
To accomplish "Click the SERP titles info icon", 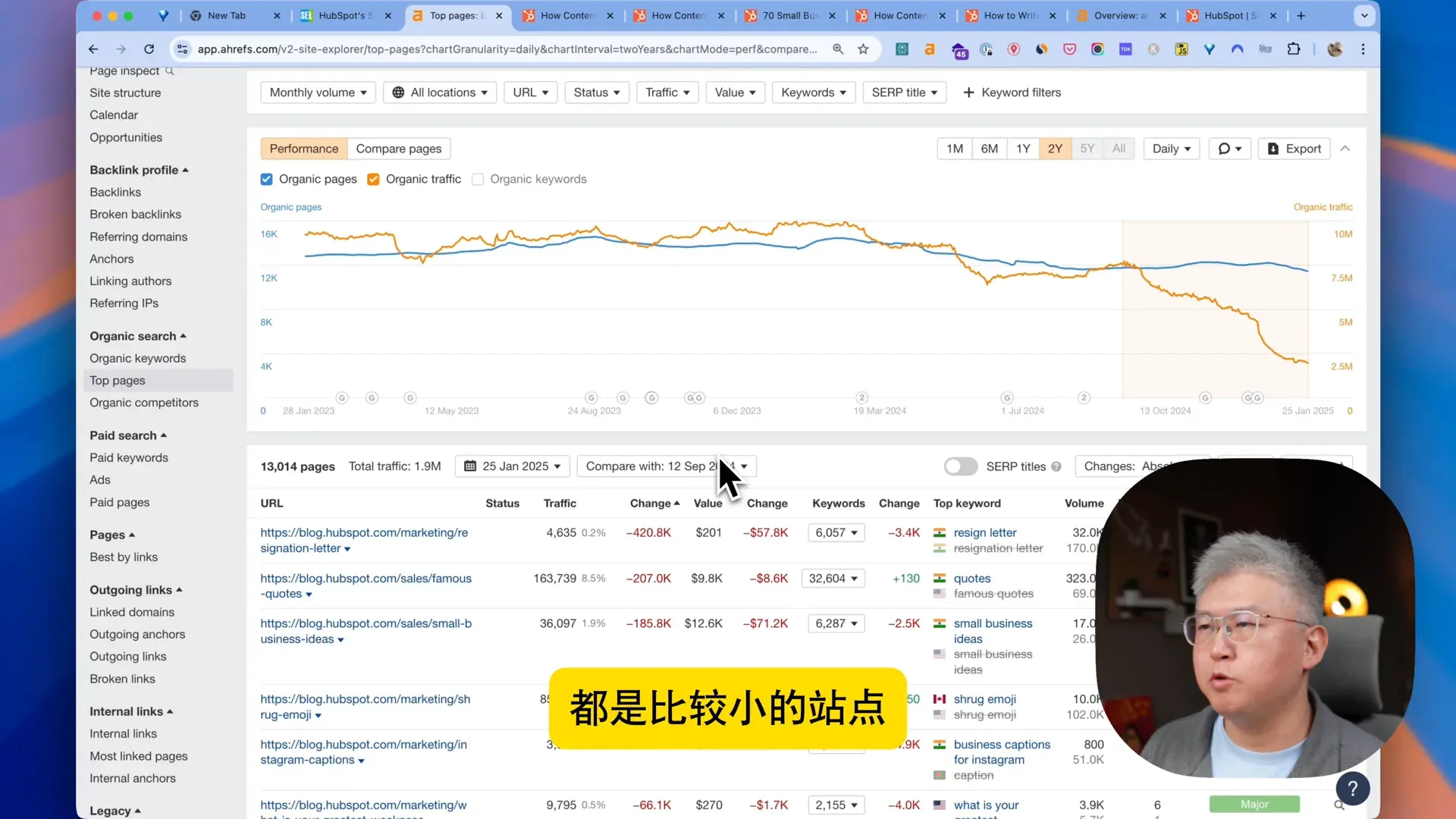I will [1056, 466].
